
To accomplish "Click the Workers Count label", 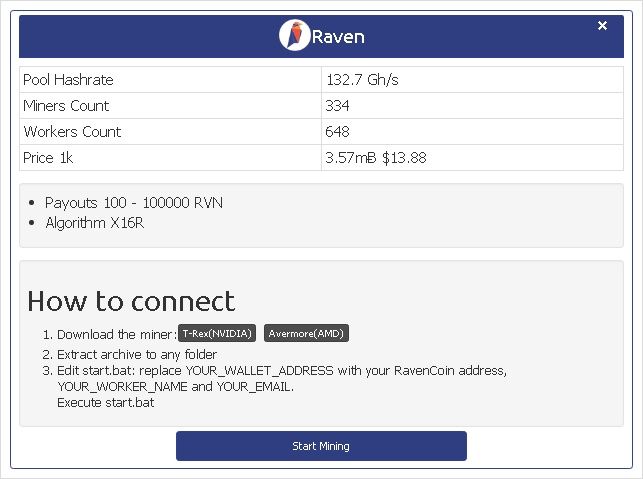I will 72,132.
